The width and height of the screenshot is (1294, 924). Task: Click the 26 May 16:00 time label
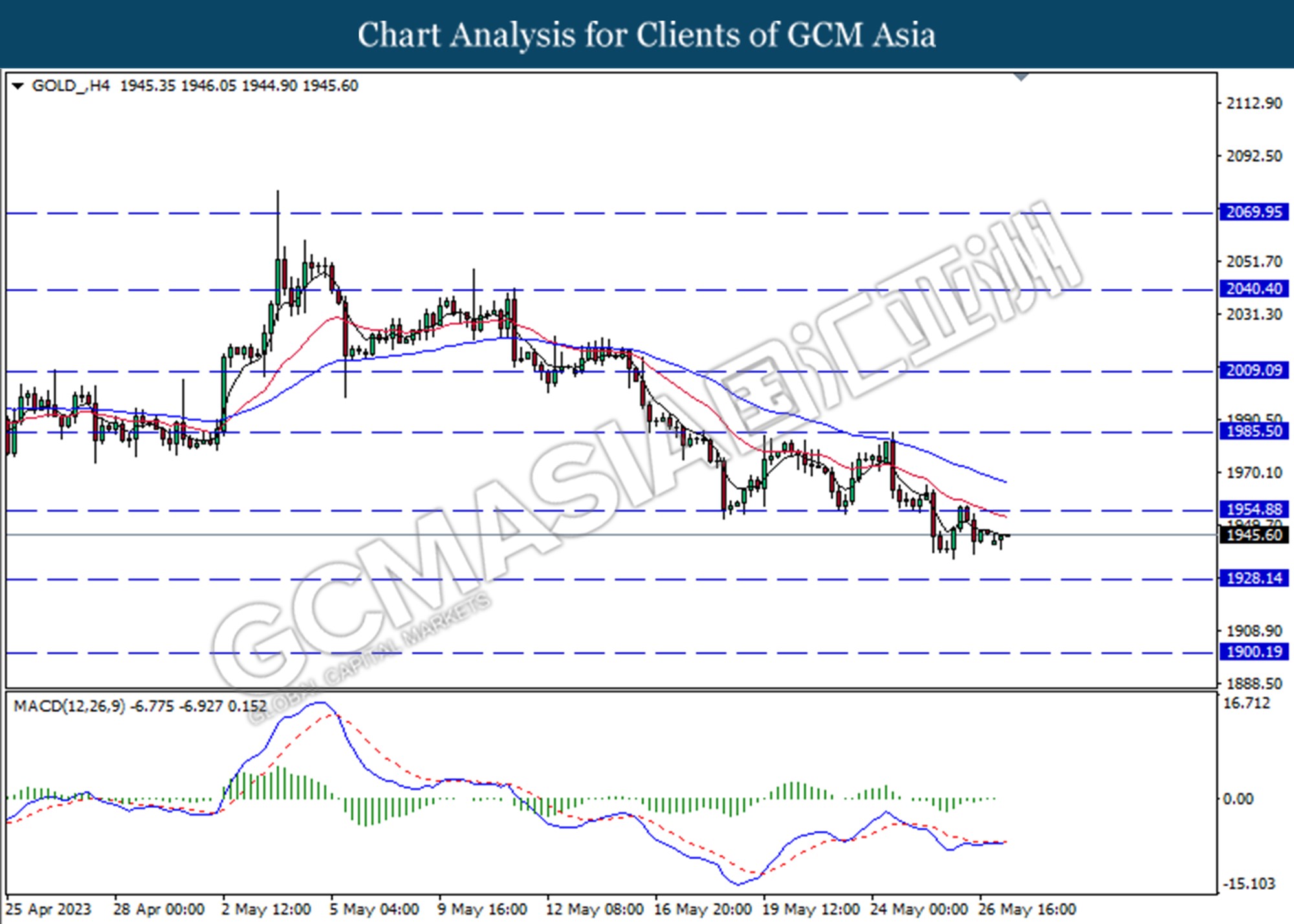coord(1027,910)
